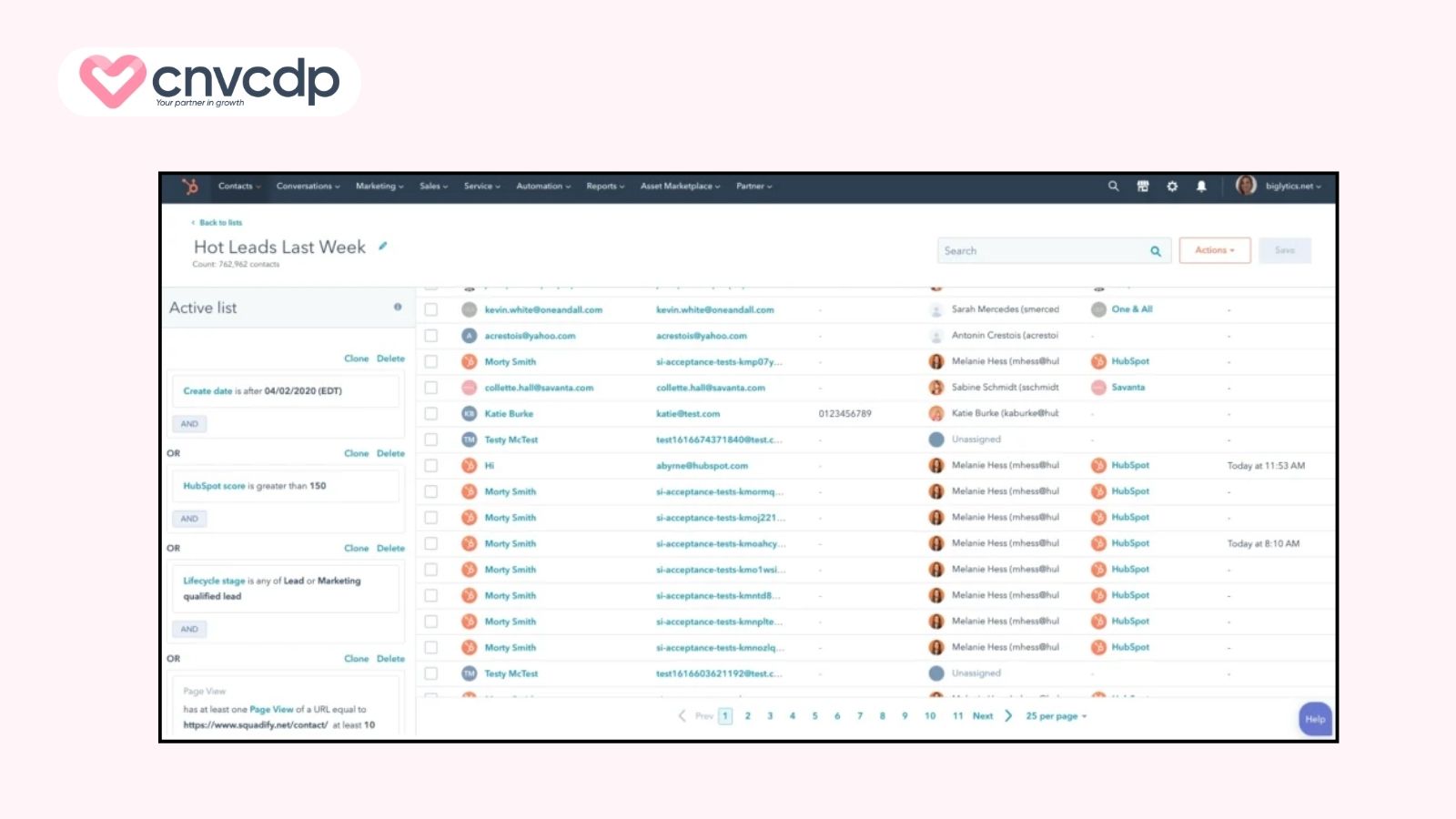This screenshot has height=819, width=1456.
Task: Delete the HubSpot score filter group
Action: [391, 453]
